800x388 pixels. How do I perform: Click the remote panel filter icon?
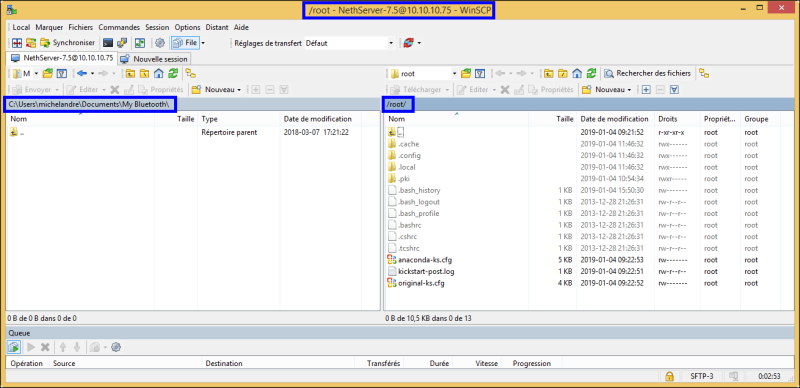480,74
